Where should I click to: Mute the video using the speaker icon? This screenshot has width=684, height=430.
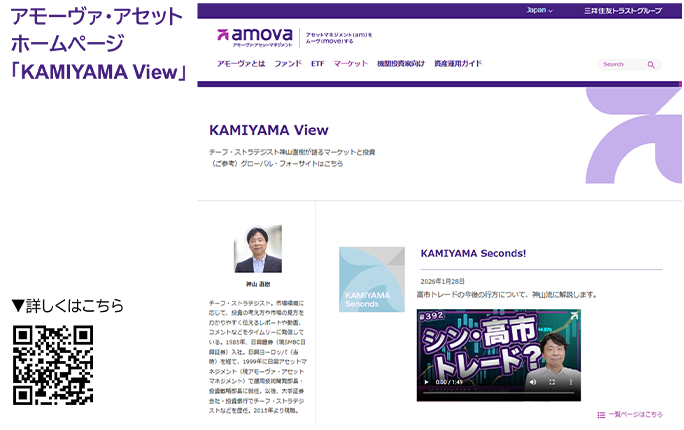click(x=531, y=382)
